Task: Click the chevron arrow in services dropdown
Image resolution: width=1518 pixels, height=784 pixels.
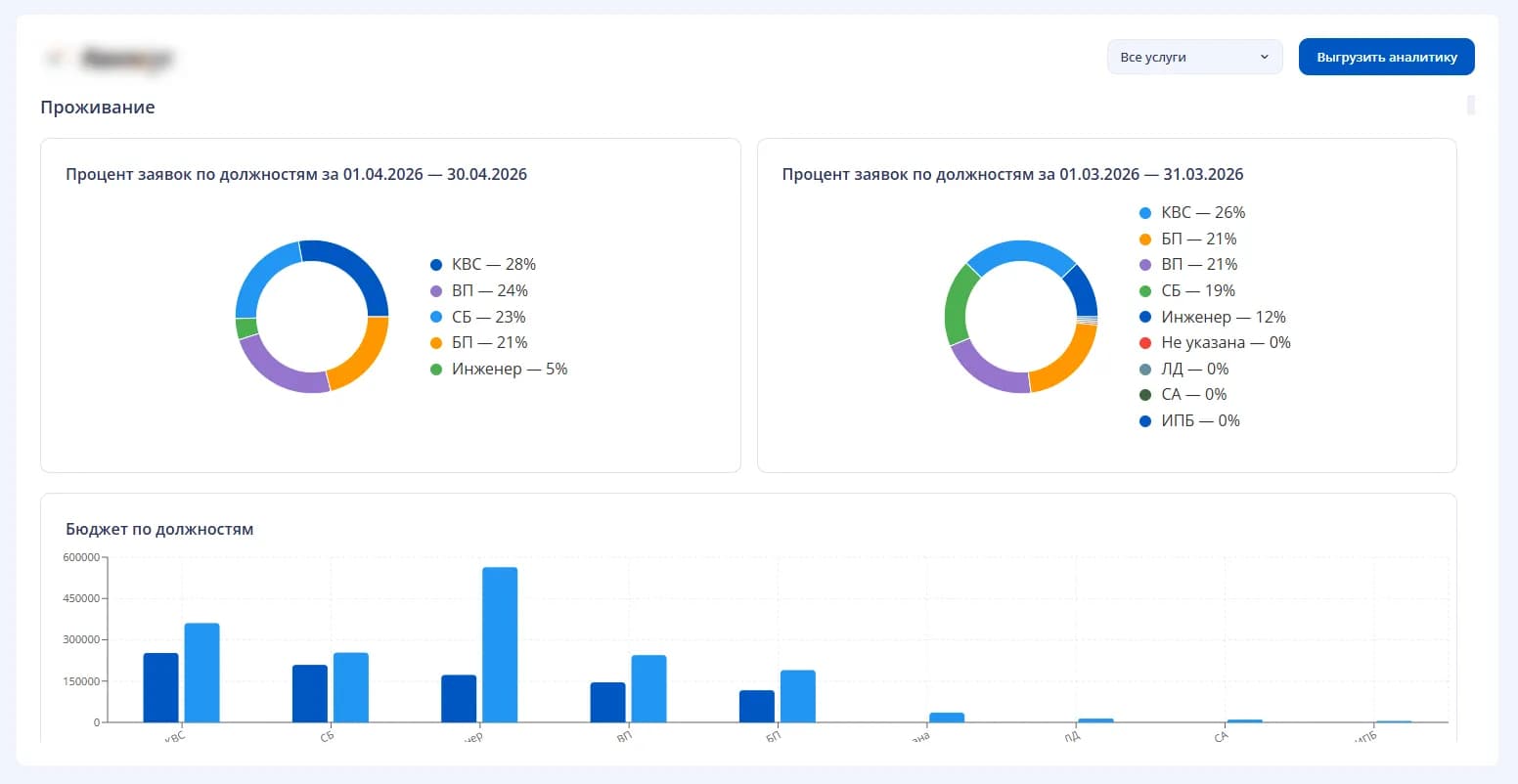Action: point(1265,57)
